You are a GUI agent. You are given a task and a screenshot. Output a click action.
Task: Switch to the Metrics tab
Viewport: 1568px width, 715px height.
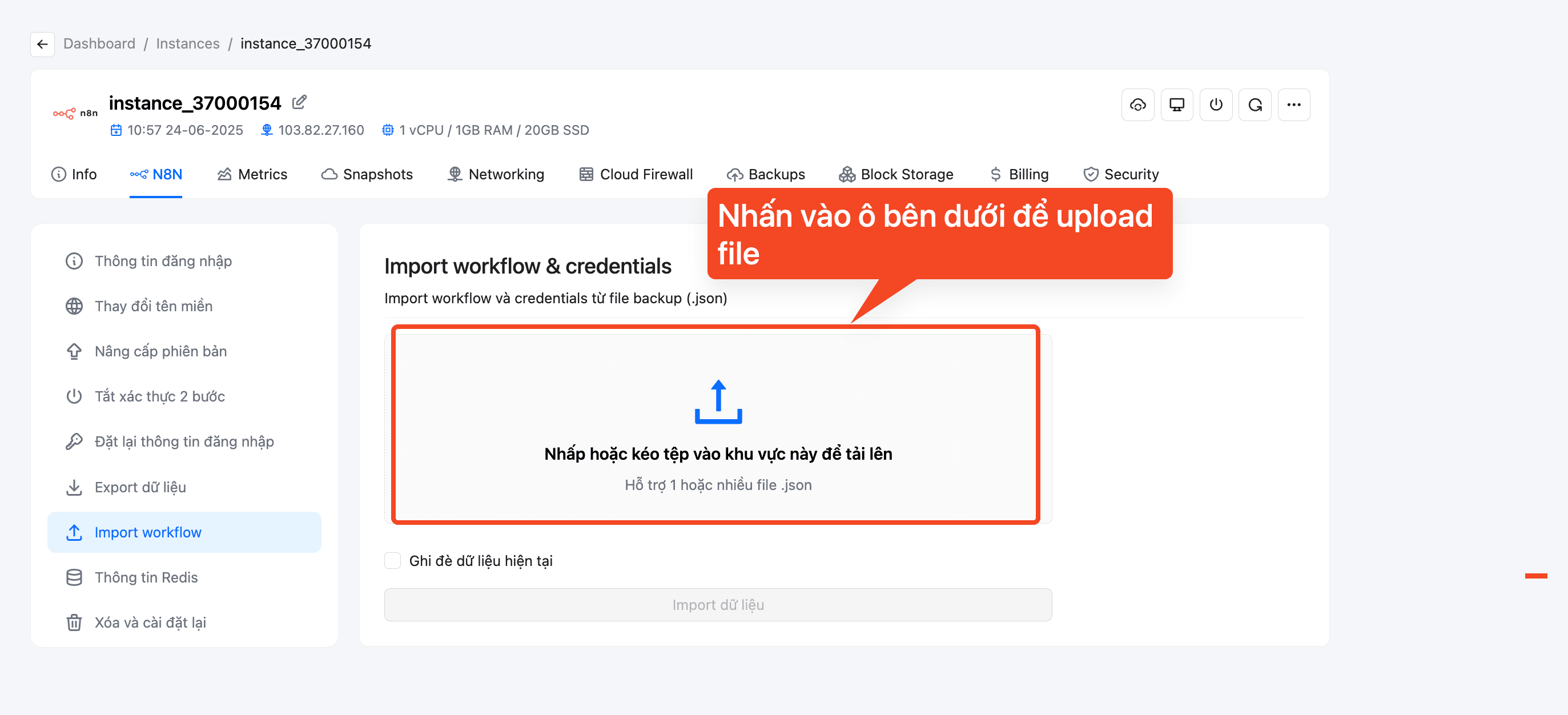click(252, 174)
